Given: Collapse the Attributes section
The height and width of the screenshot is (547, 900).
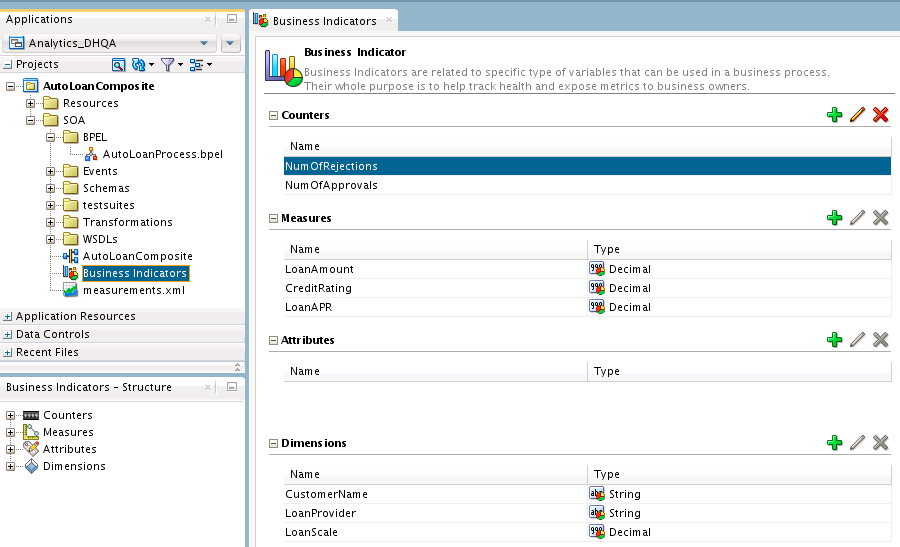Looking at the screenshot, I should (x=273, y=340).
